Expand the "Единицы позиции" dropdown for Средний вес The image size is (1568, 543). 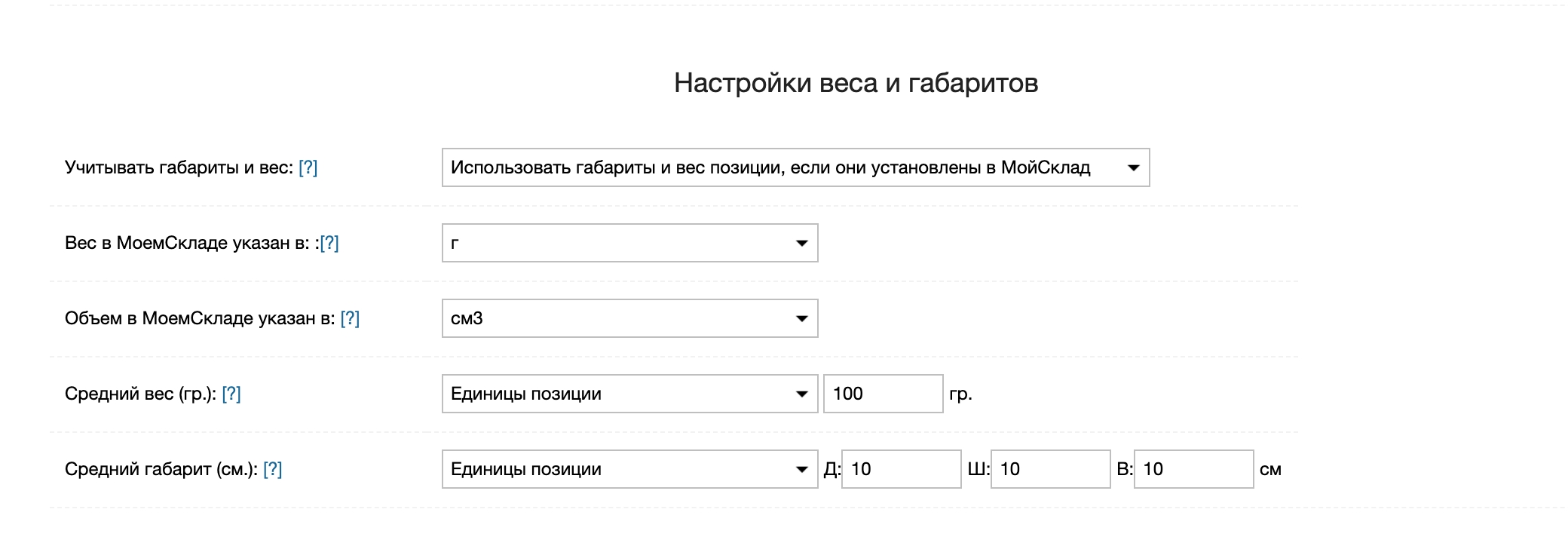pyautogui.click(x=629, y=394)
